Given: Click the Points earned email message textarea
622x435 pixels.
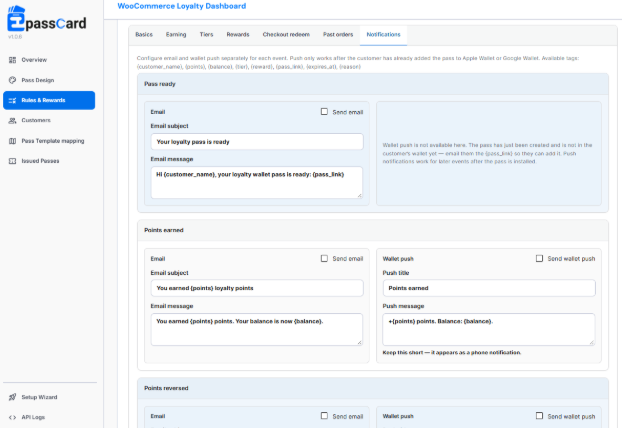Looking at the screenshot, I should pyautogui.click(x=257, y=329).
